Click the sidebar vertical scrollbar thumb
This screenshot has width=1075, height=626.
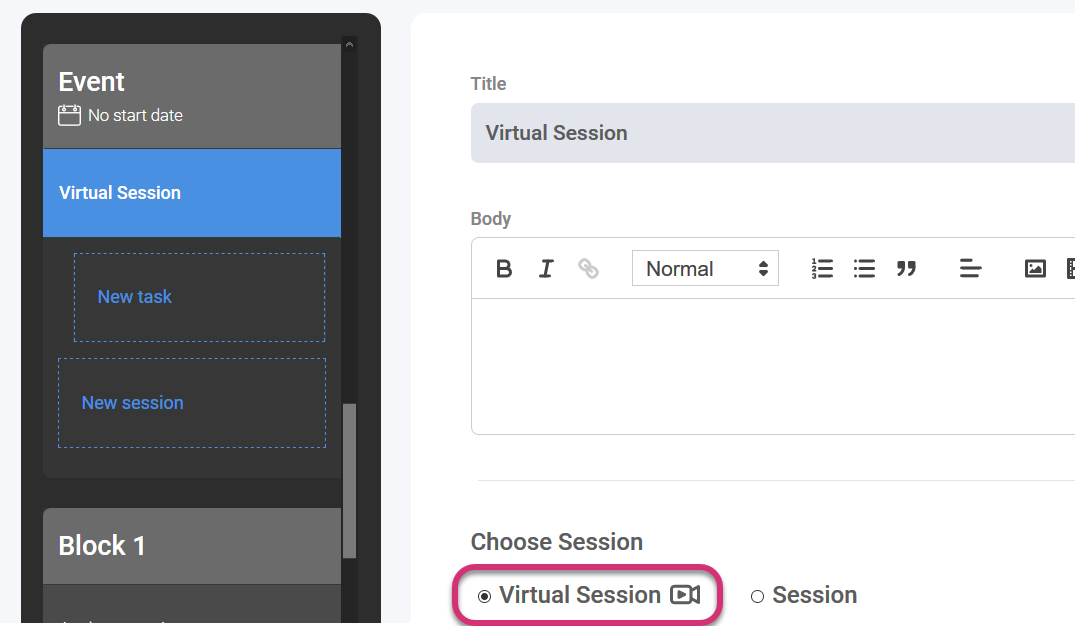tap(349, 480)
